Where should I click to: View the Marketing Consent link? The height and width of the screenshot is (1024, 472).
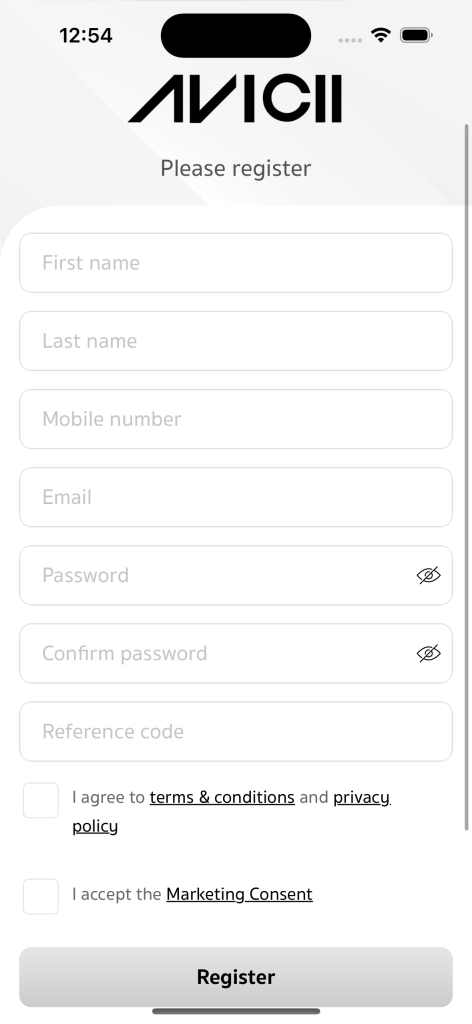click(240, 894)
